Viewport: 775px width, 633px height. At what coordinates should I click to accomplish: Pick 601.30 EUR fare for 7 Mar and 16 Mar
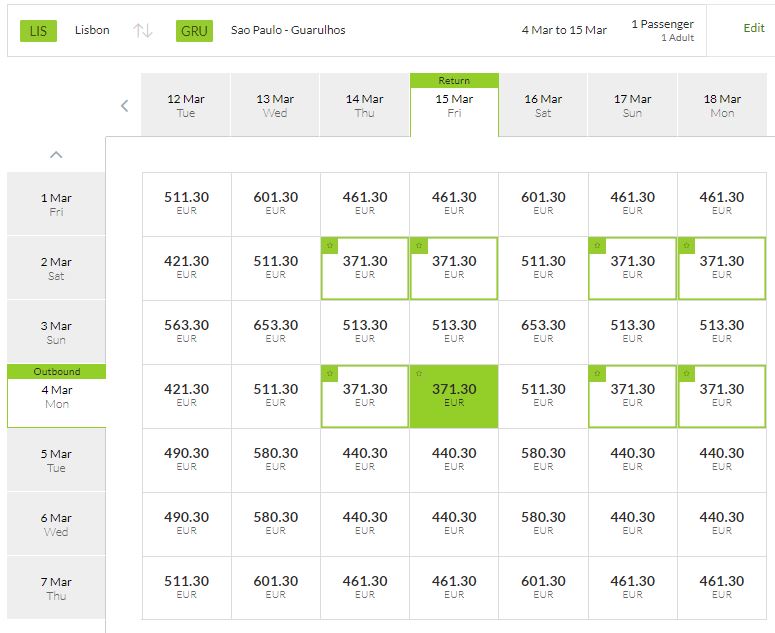tap(543, 588)
